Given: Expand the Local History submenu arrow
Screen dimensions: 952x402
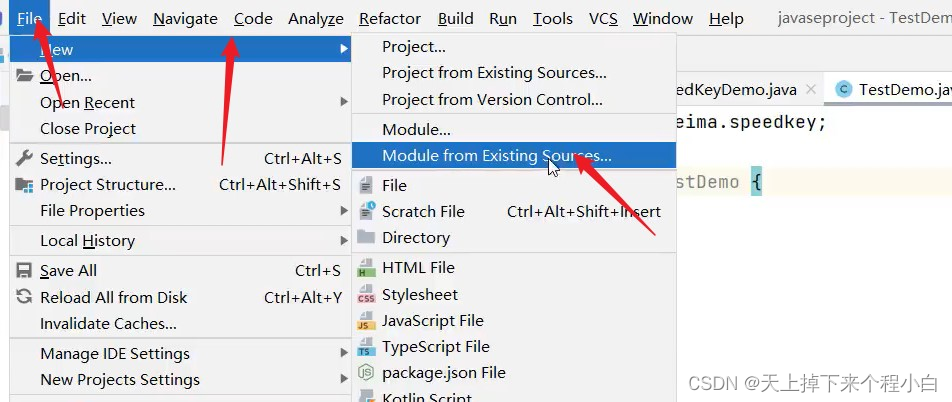Looking at the screenshot, I should click(344, 241).
